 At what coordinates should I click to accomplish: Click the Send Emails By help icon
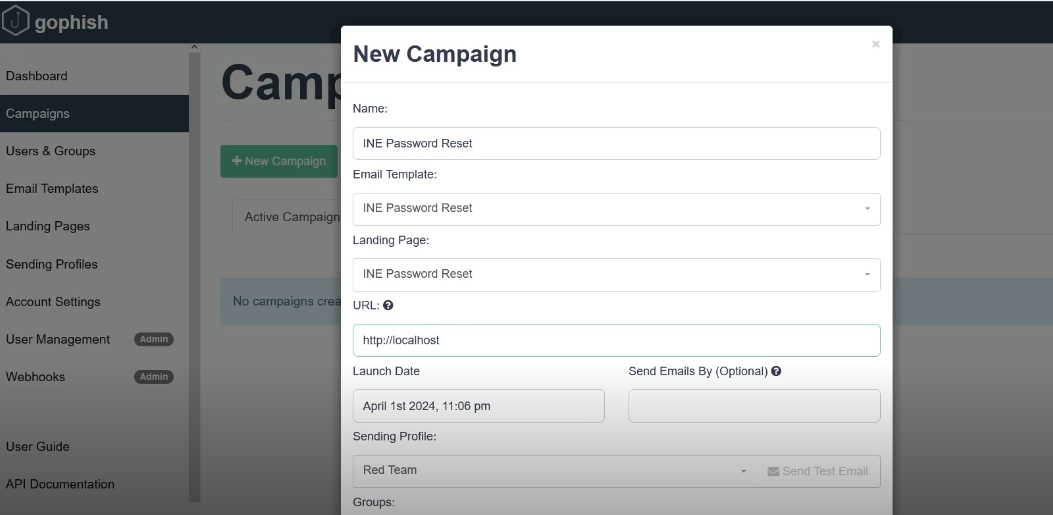coord(776,371)
